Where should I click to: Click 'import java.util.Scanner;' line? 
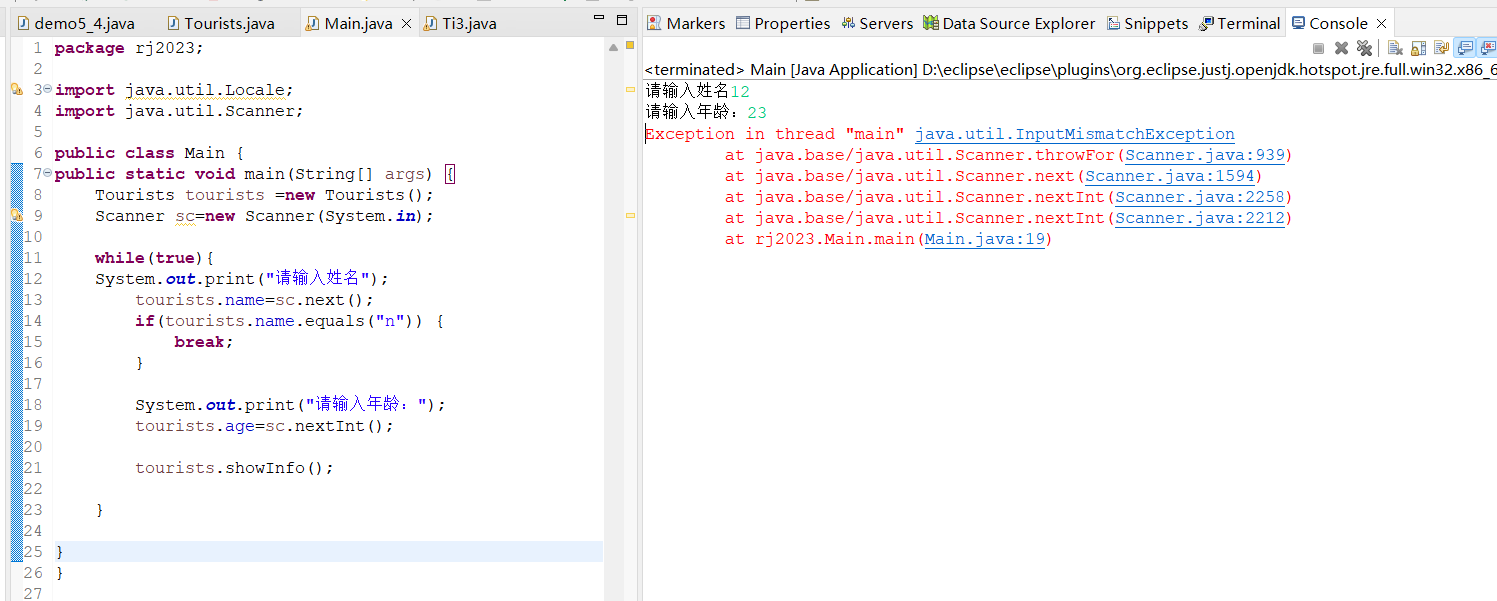coord(179,111)
